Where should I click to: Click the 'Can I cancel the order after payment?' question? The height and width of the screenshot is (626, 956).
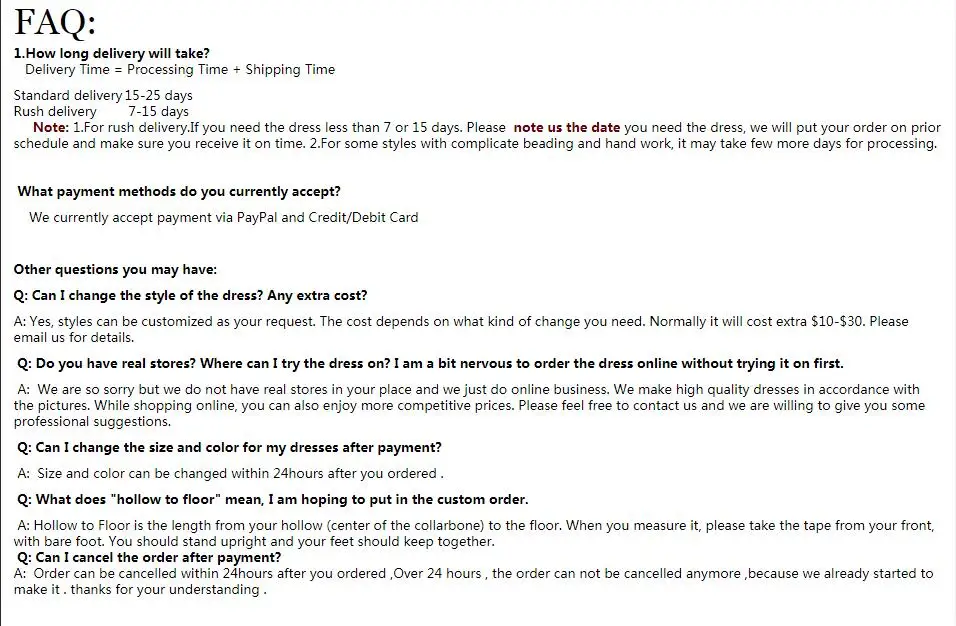tap(149, 558)
